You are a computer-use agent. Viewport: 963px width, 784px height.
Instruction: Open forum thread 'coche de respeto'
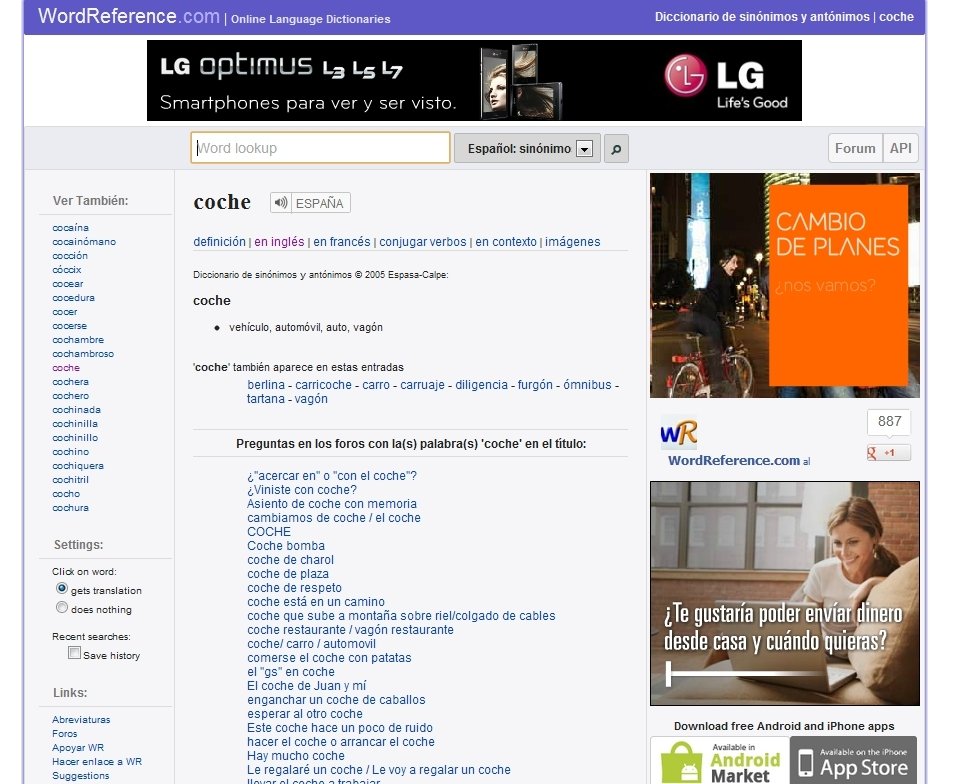point(294,588)
